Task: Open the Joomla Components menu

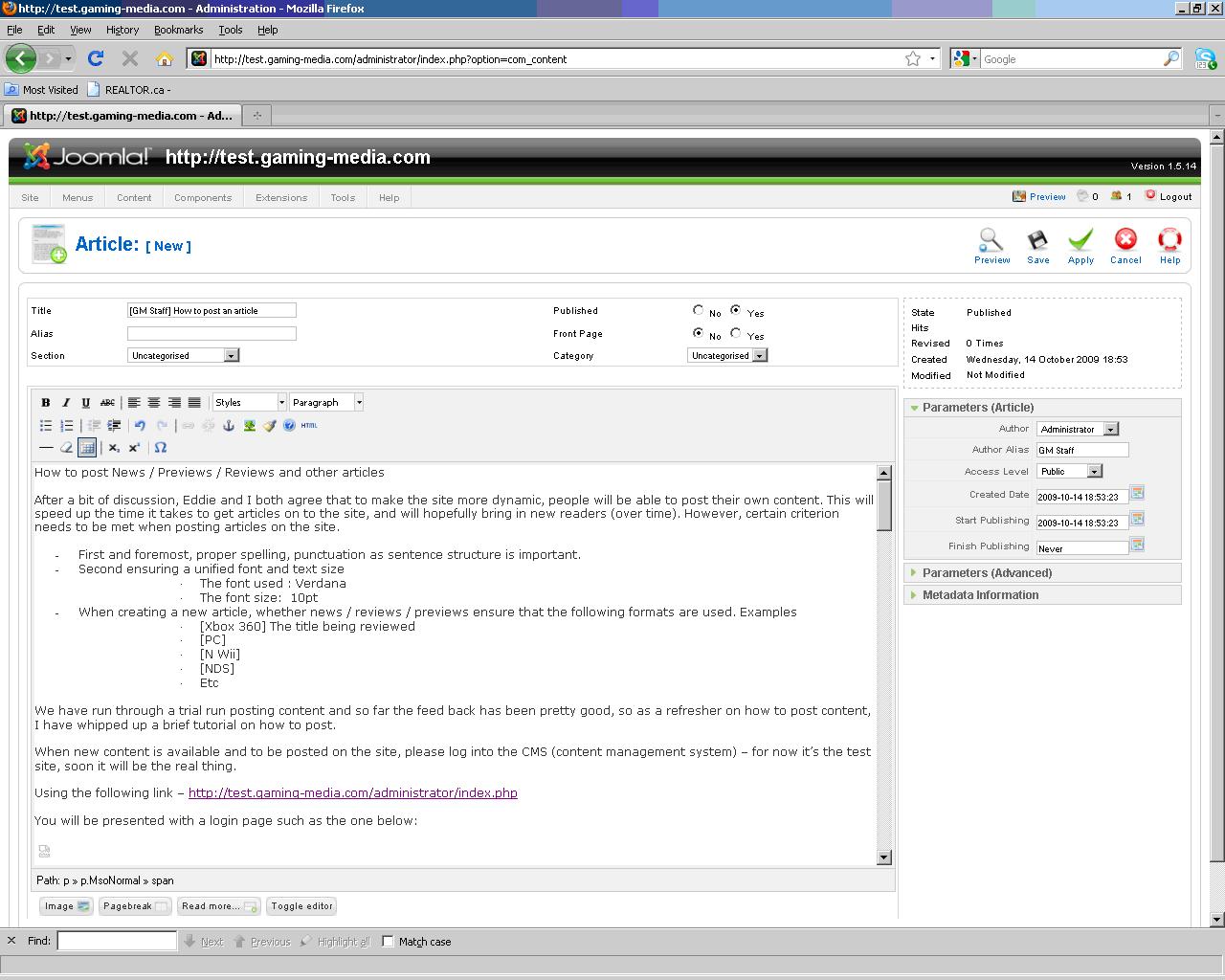Action: [203, 197]
